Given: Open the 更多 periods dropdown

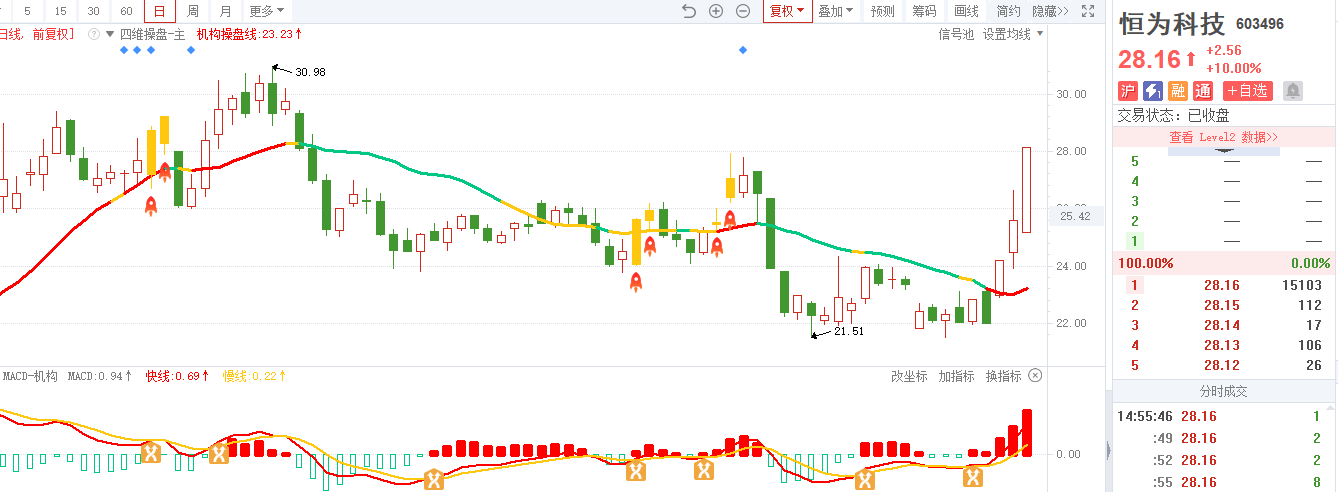Looking at the screenshot, I should [266, 11].
